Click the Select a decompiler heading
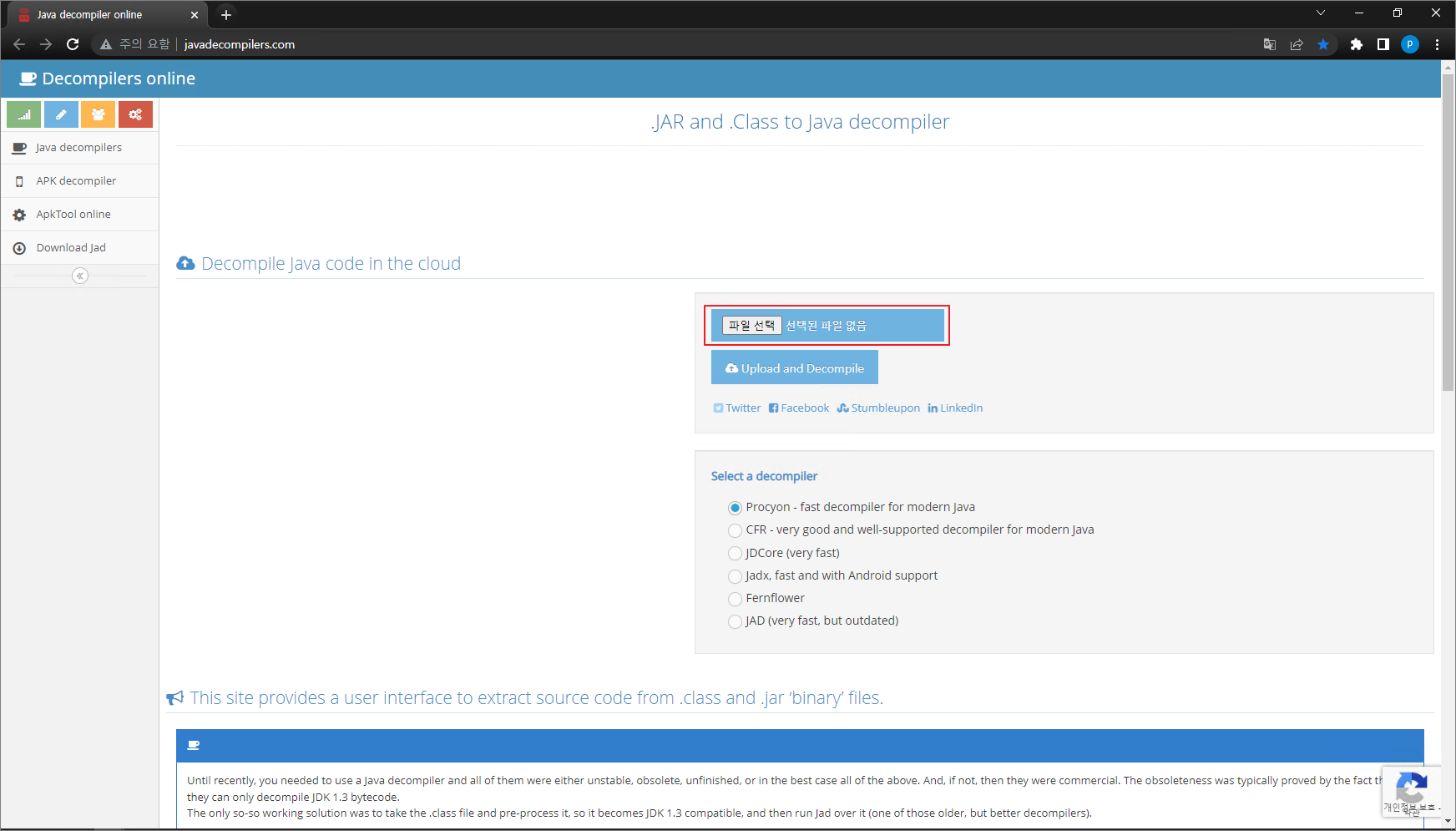This screenshot has height=831, width=1456. point(764,476)
